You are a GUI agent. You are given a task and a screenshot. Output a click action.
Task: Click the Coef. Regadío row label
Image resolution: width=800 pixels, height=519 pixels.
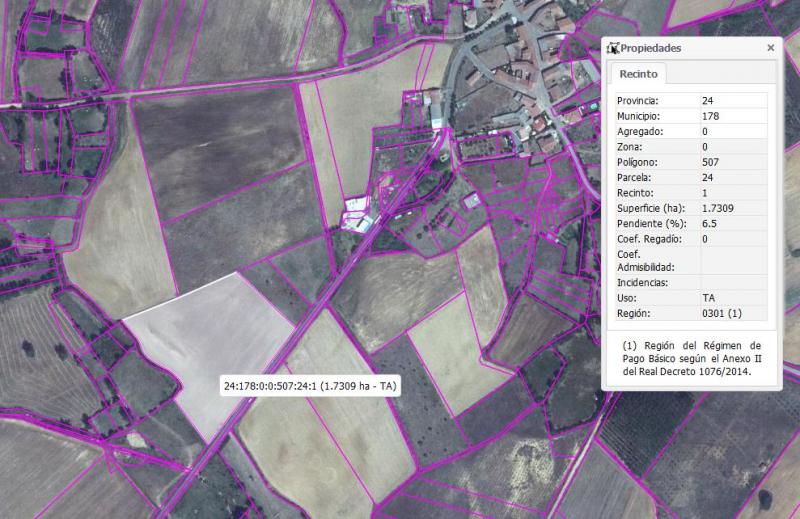point(649,239)
